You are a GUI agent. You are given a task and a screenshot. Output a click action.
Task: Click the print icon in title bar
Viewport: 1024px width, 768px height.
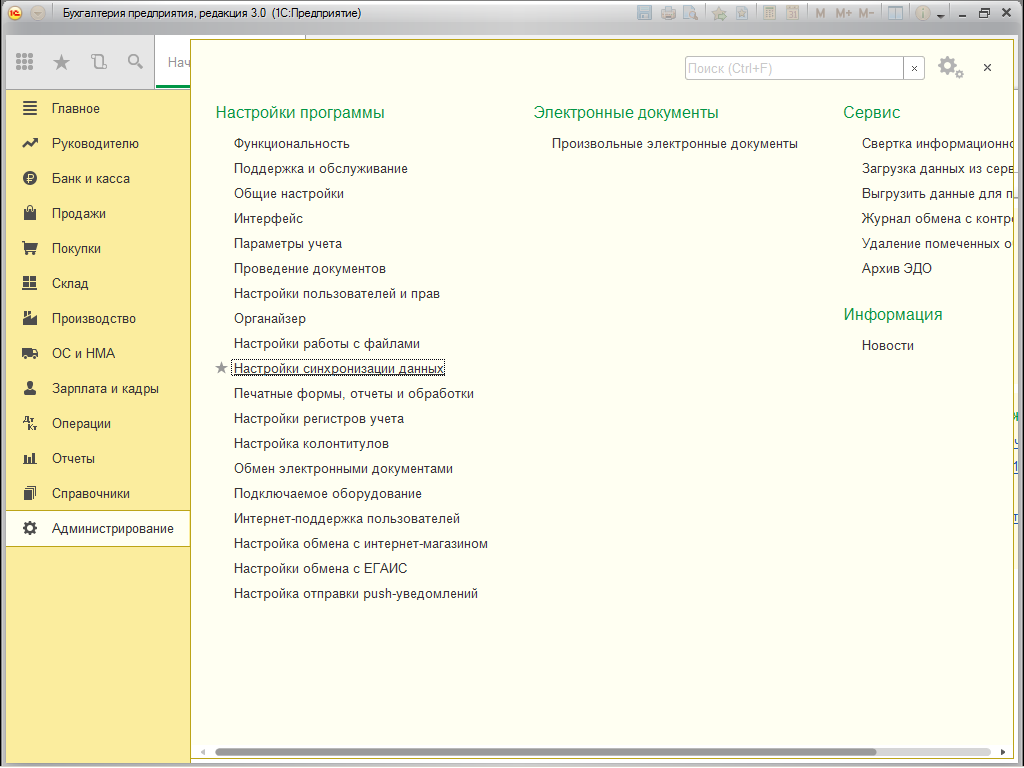click(667, 13)
